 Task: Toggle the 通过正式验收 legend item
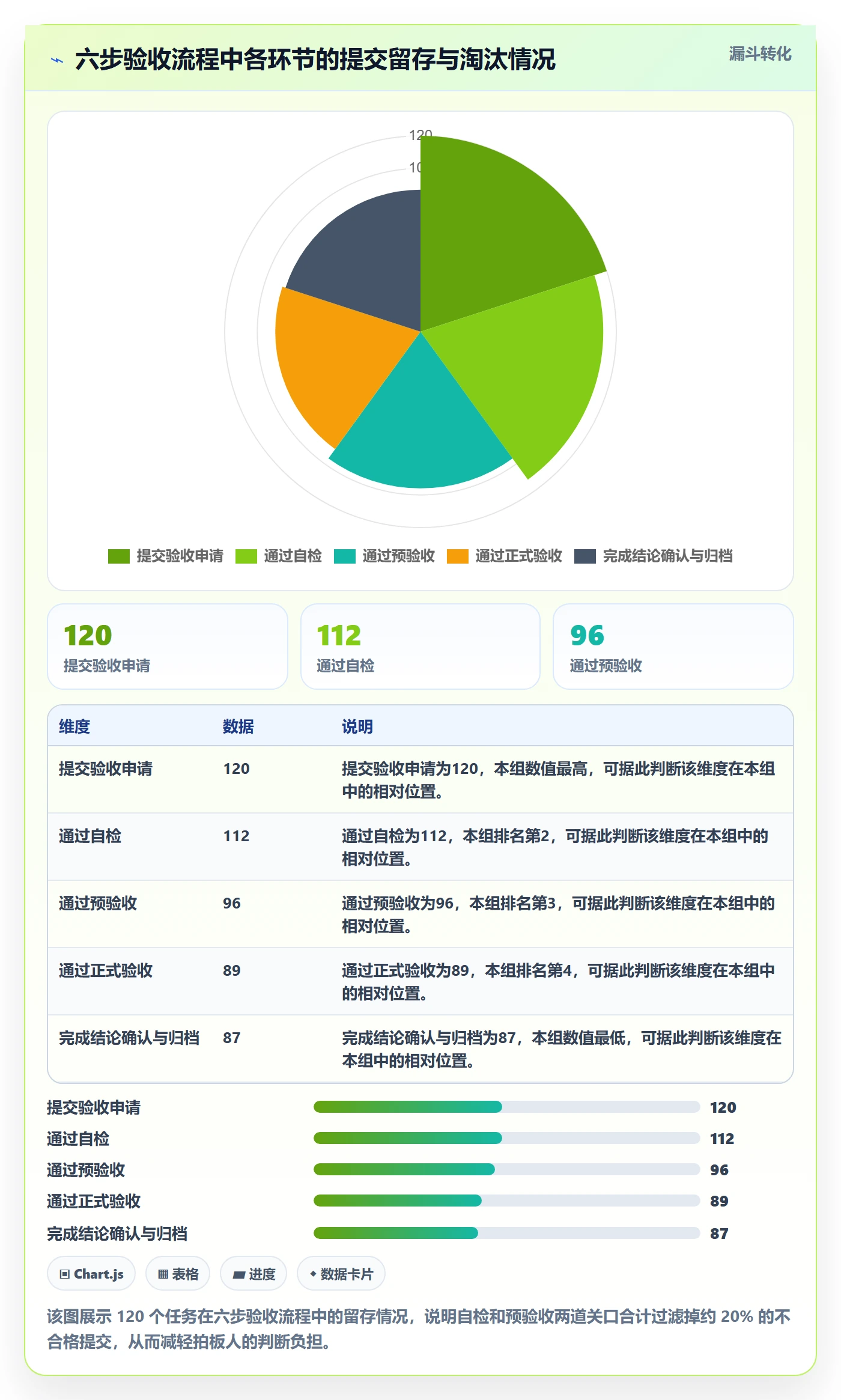point(504,556)
